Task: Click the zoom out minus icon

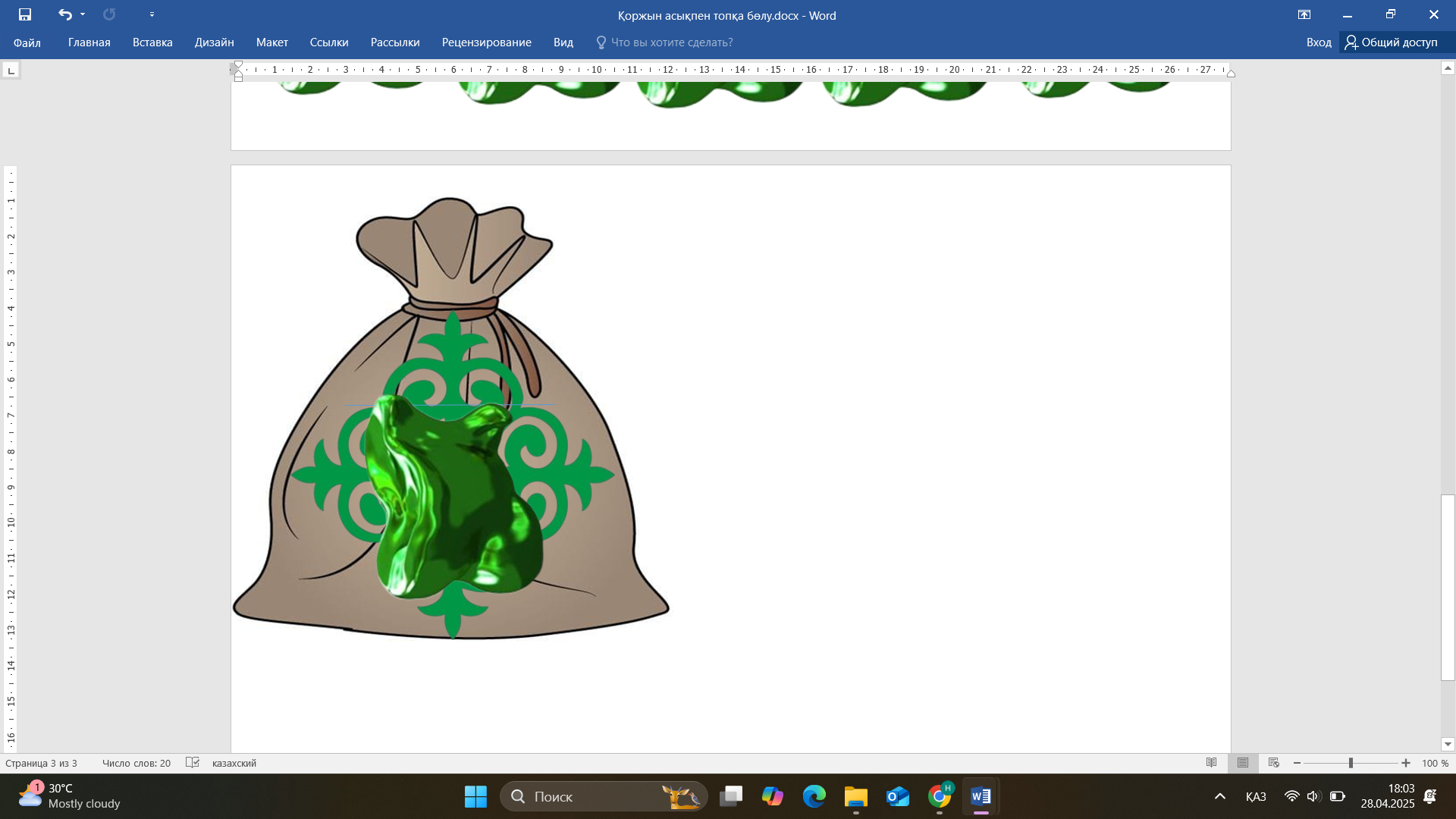Action: tap(1297, 763)
